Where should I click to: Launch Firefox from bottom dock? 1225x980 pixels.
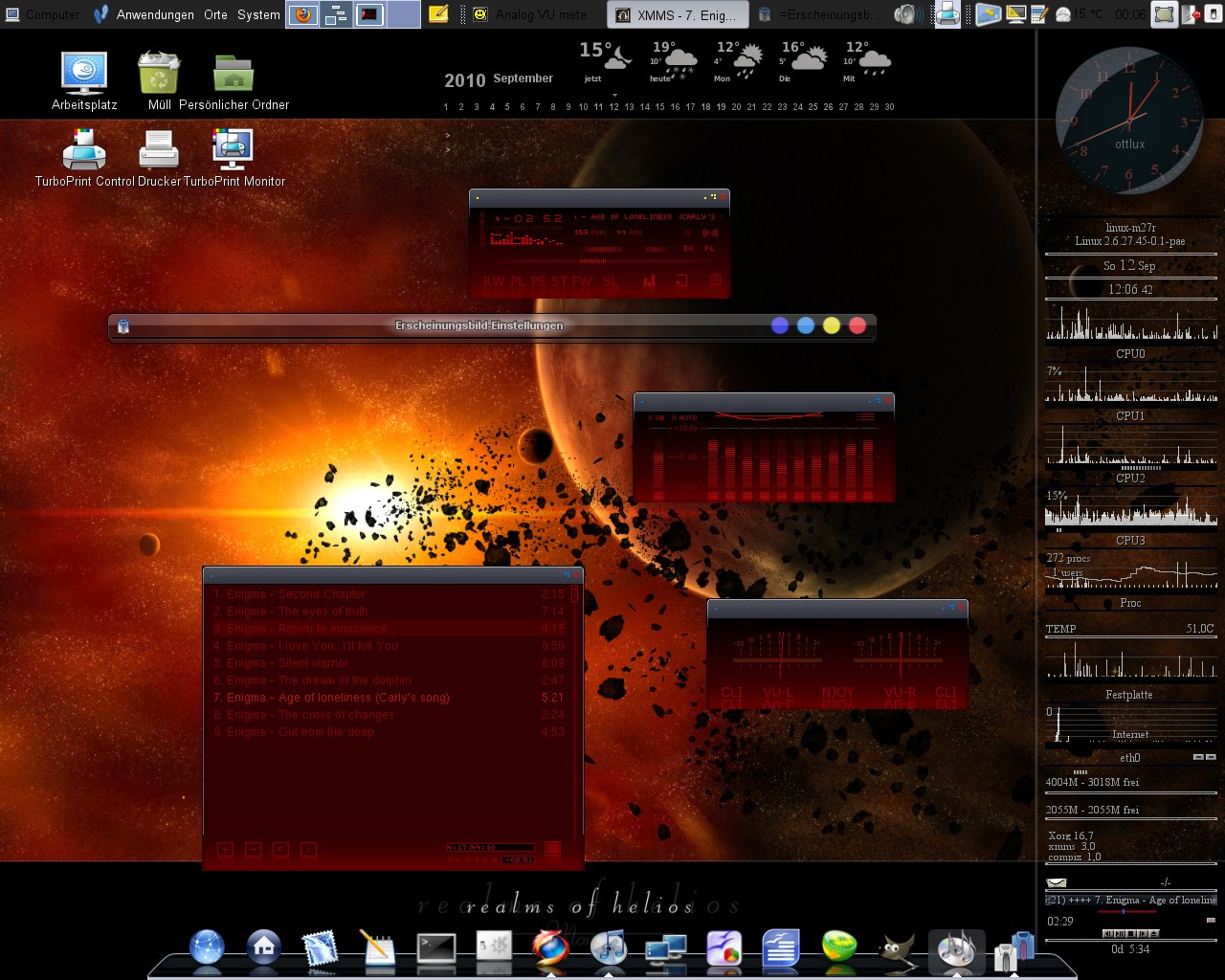coord(550,947)
